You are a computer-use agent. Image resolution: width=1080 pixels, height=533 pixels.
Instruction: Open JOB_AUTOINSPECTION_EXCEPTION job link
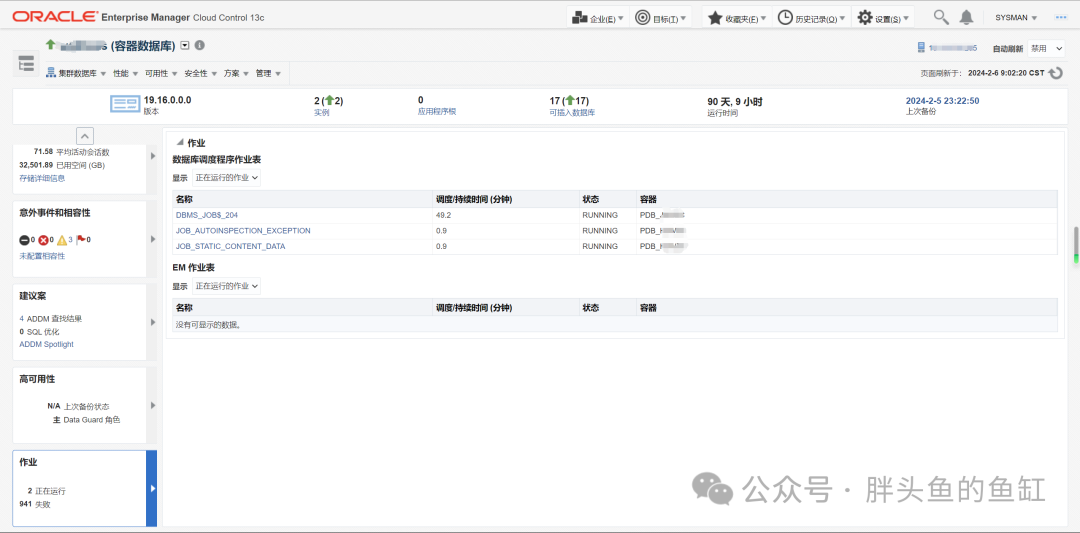pos(243,231)
